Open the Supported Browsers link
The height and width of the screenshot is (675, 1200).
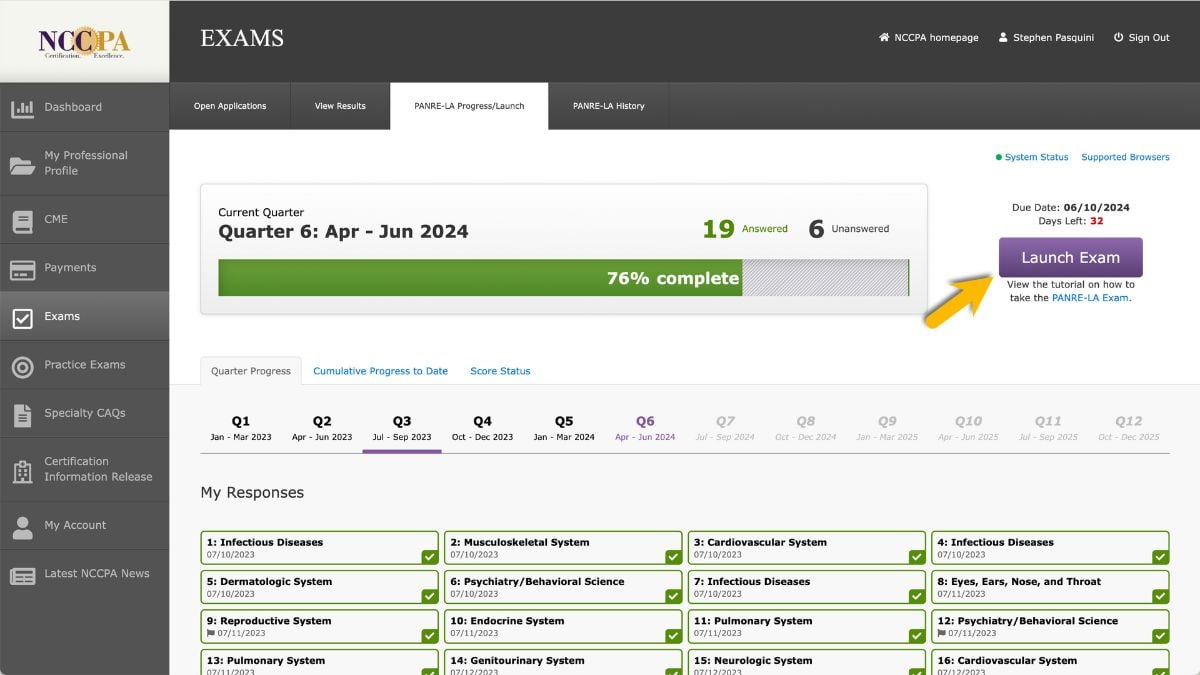click(1125, 157)
